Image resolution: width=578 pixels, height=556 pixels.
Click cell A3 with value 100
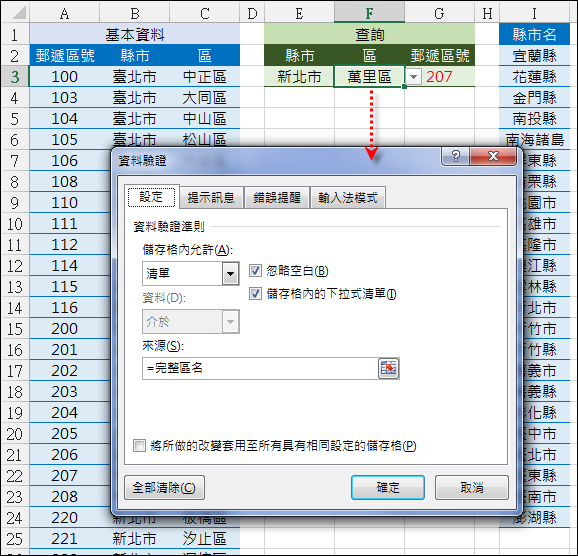[x=65, y=77]
